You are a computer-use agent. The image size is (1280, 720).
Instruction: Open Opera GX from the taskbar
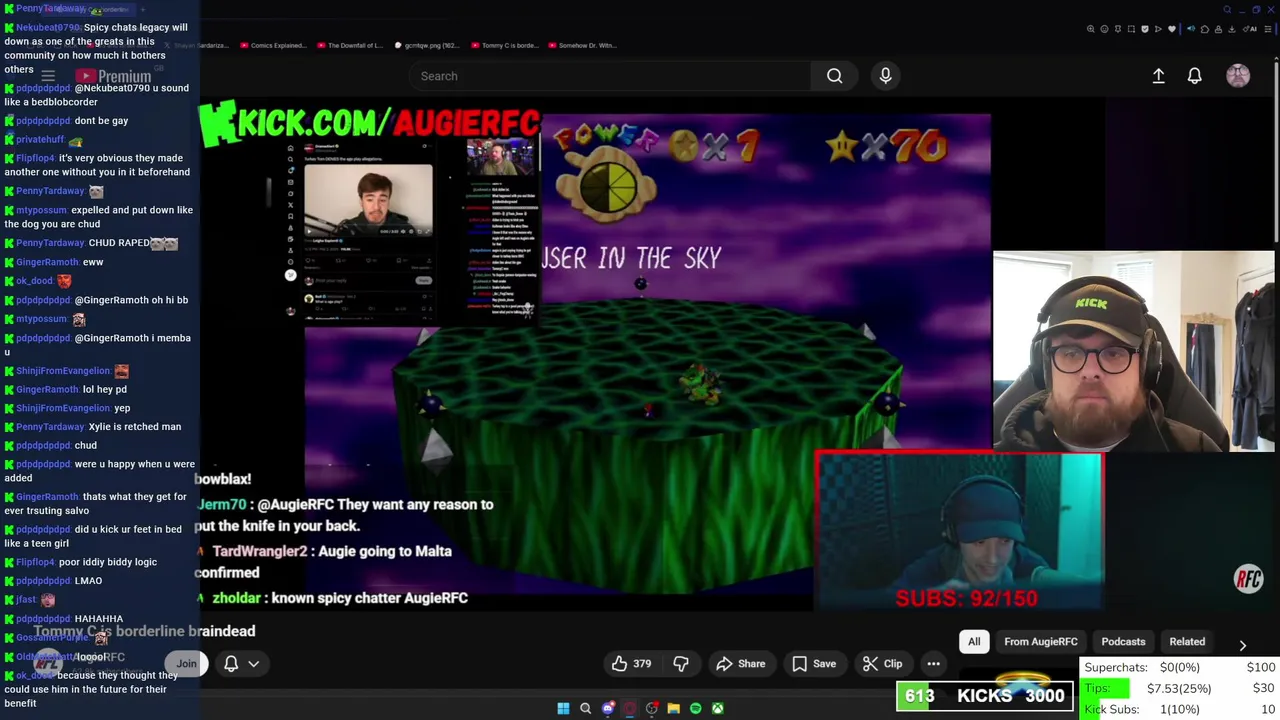[x=629, y=709]
